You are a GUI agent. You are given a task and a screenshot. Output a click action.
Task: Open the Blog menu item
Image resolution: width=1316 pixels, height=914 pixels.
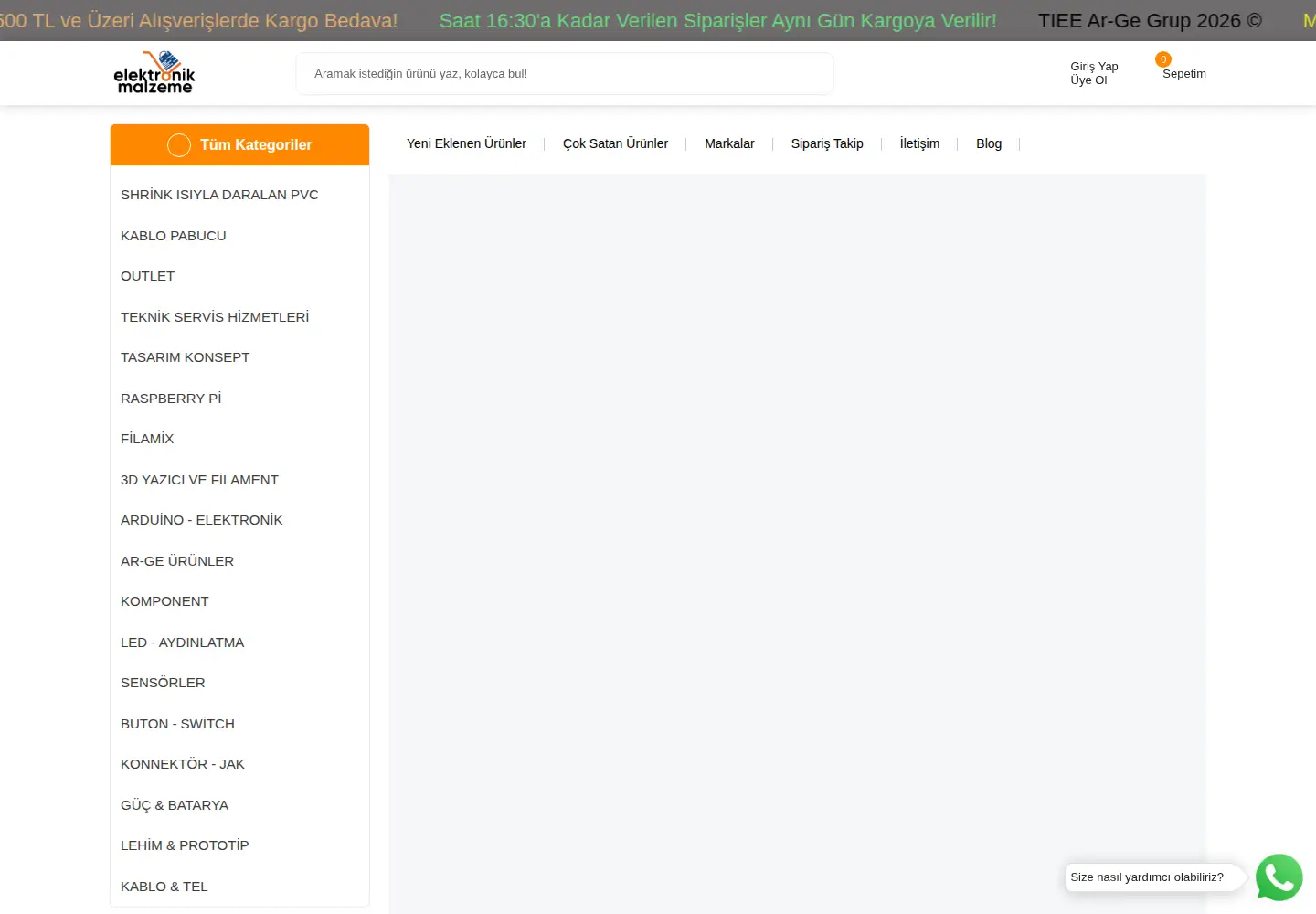tap(989, 143)
